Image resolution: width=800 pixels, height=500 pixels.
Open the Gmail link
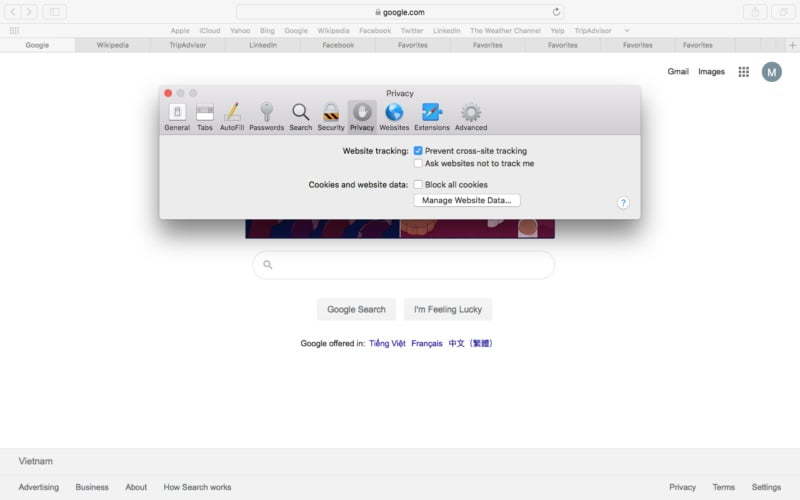[x=678, y=71]
